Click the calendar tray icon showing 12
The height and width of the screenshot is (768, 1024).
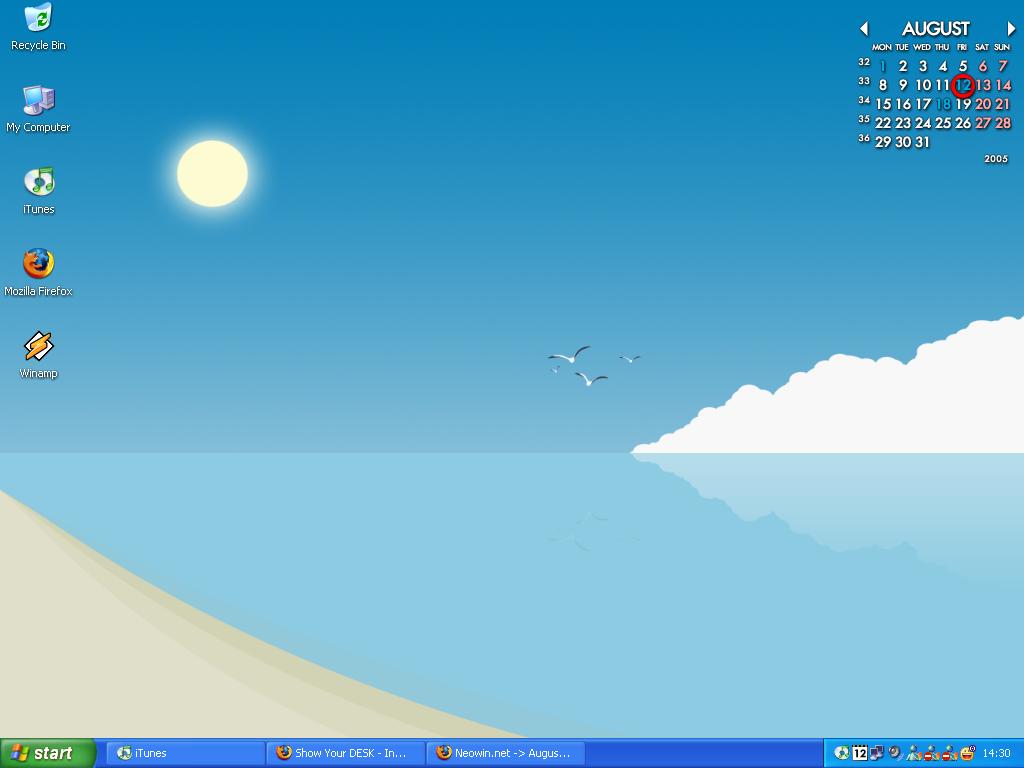(860, 753)
